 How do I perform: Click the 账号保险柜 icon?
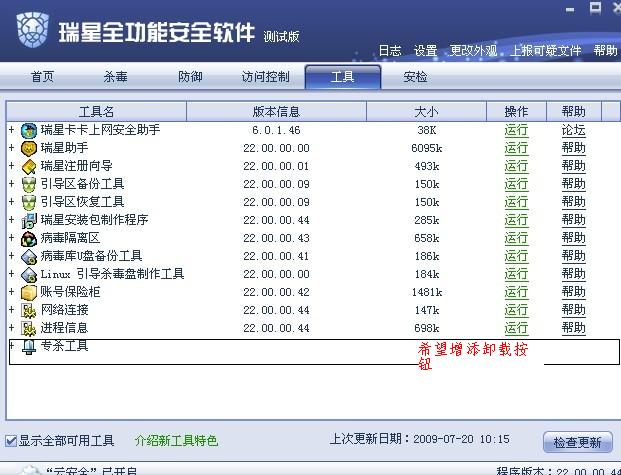29,293
